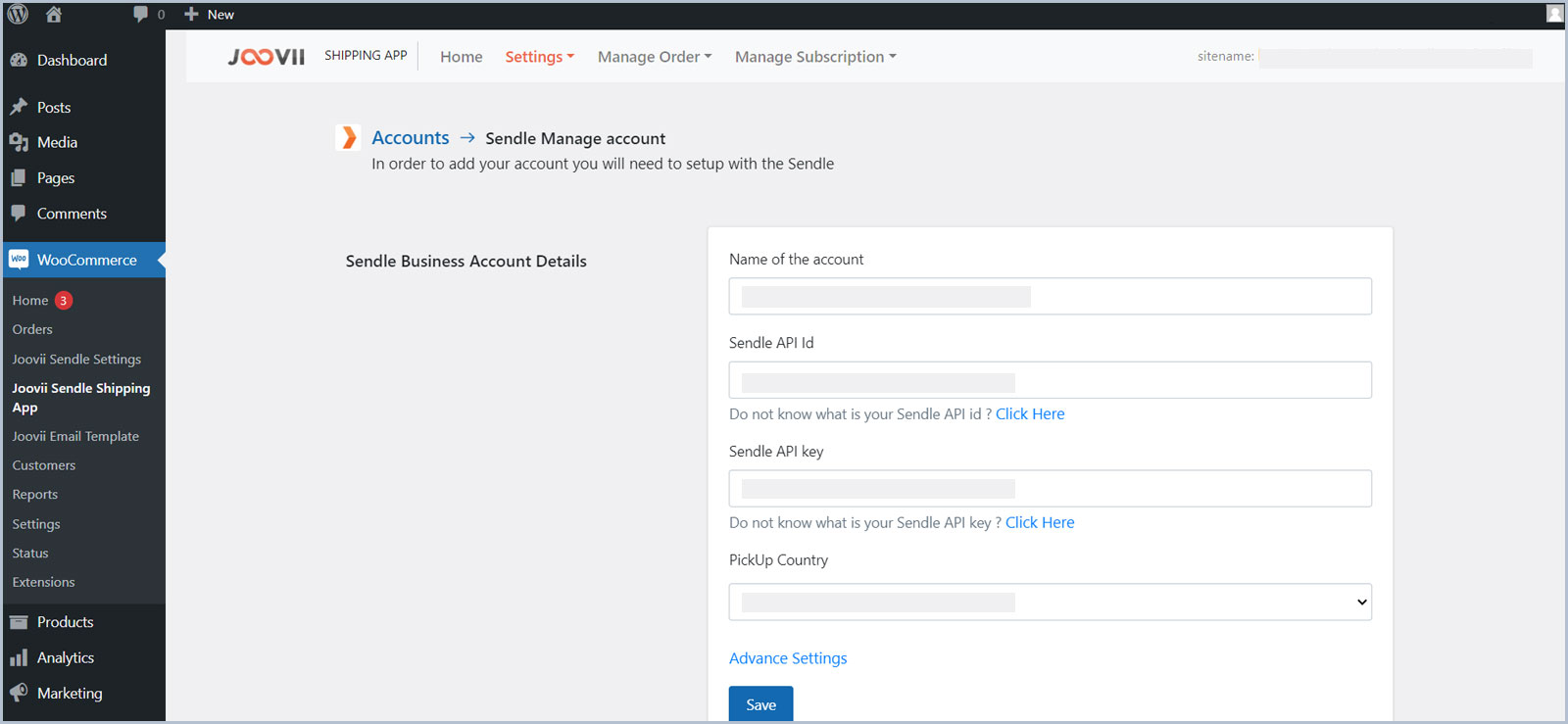Viewport: 1568px width, 724px height.
Task: Click Here link for Sendle API id
Action: (x=1030, y=413)
